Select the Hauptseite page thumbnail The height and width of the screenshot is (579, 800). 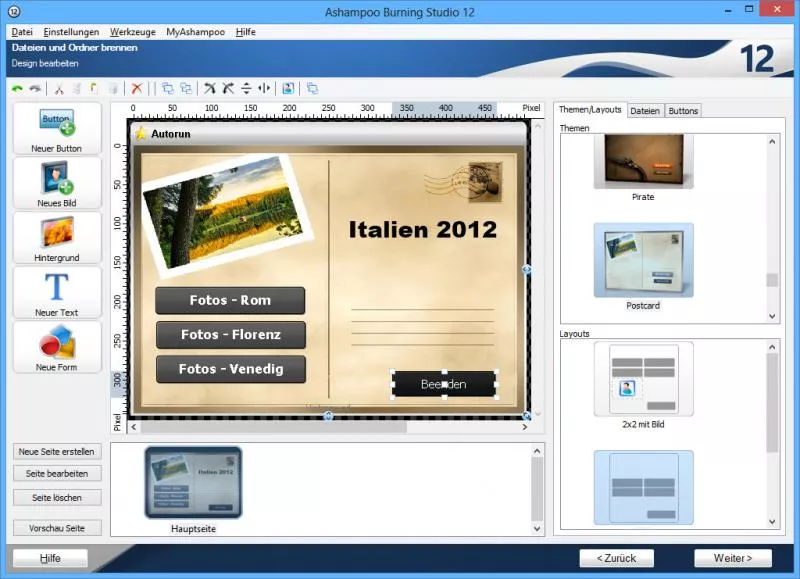coord(193,483)
